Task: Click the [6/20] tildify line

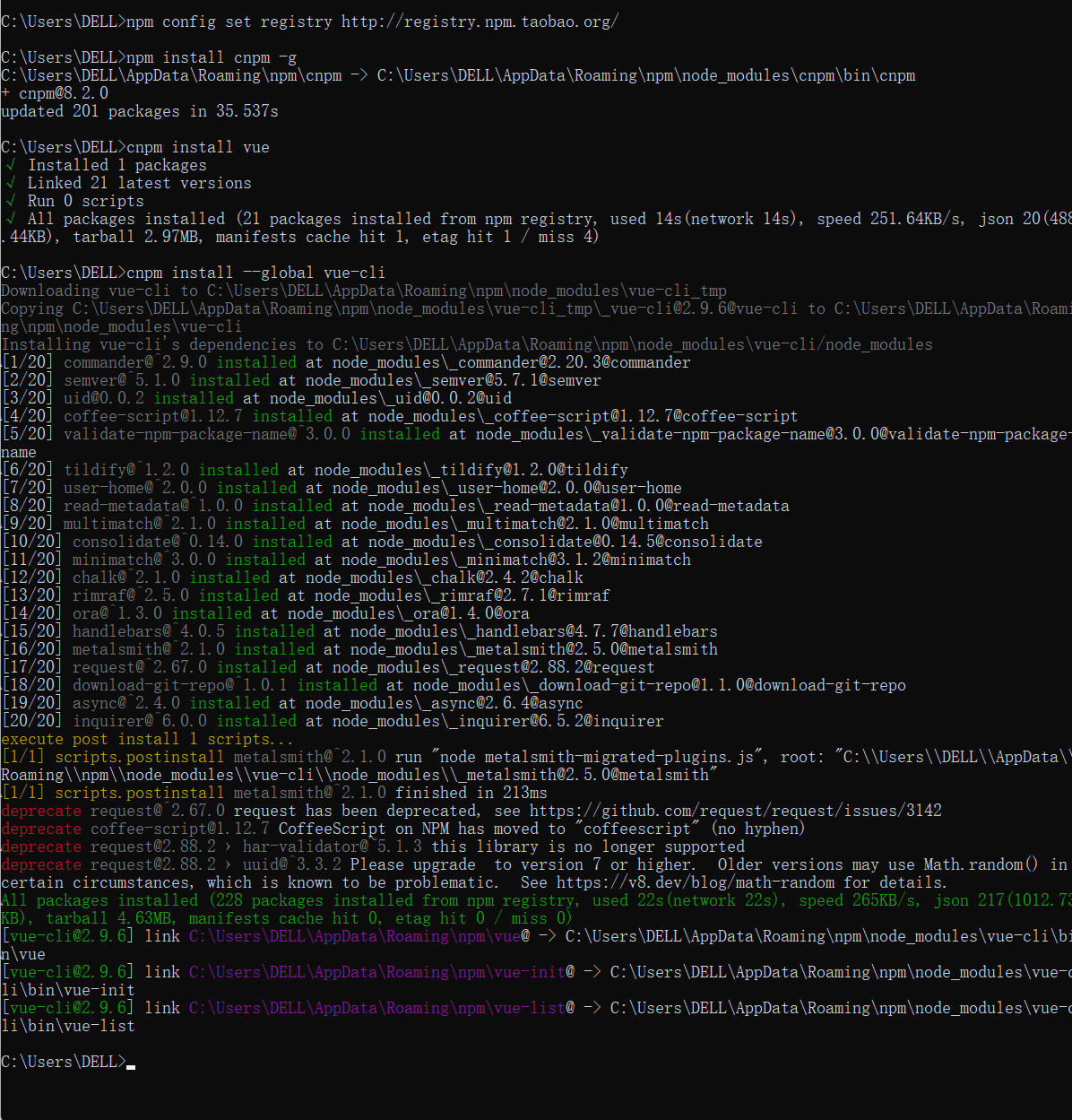Action: (x=315, y=470)
